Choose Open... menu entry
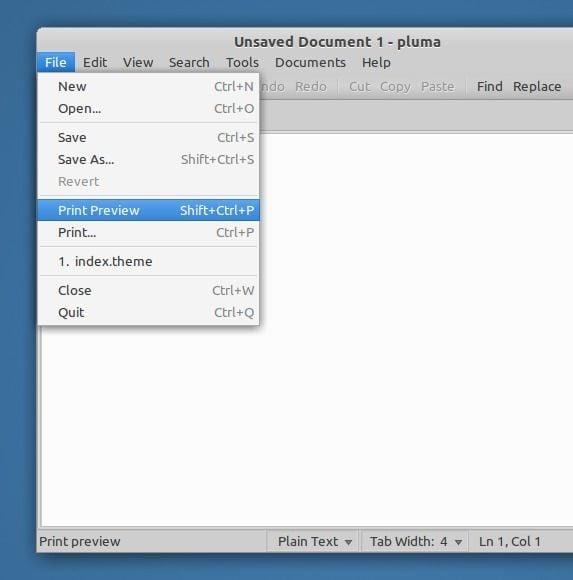This screenshot has height=580, width=573. point(148,108)
